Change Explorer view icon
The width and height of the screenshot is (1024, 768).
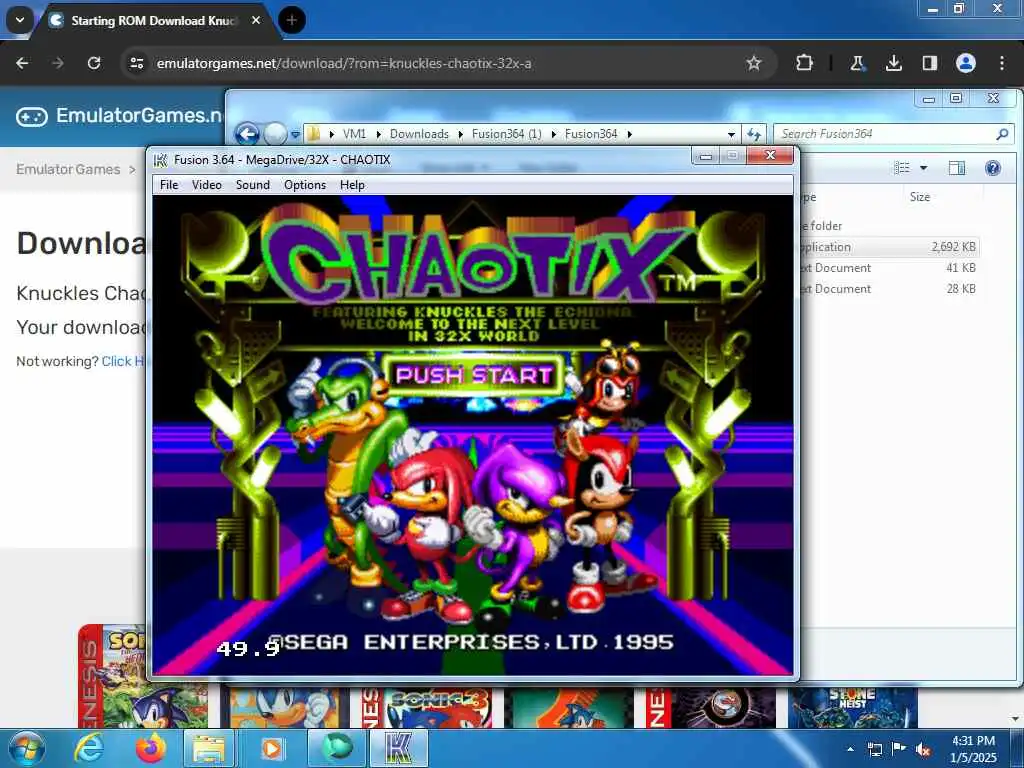pos(902,168)
